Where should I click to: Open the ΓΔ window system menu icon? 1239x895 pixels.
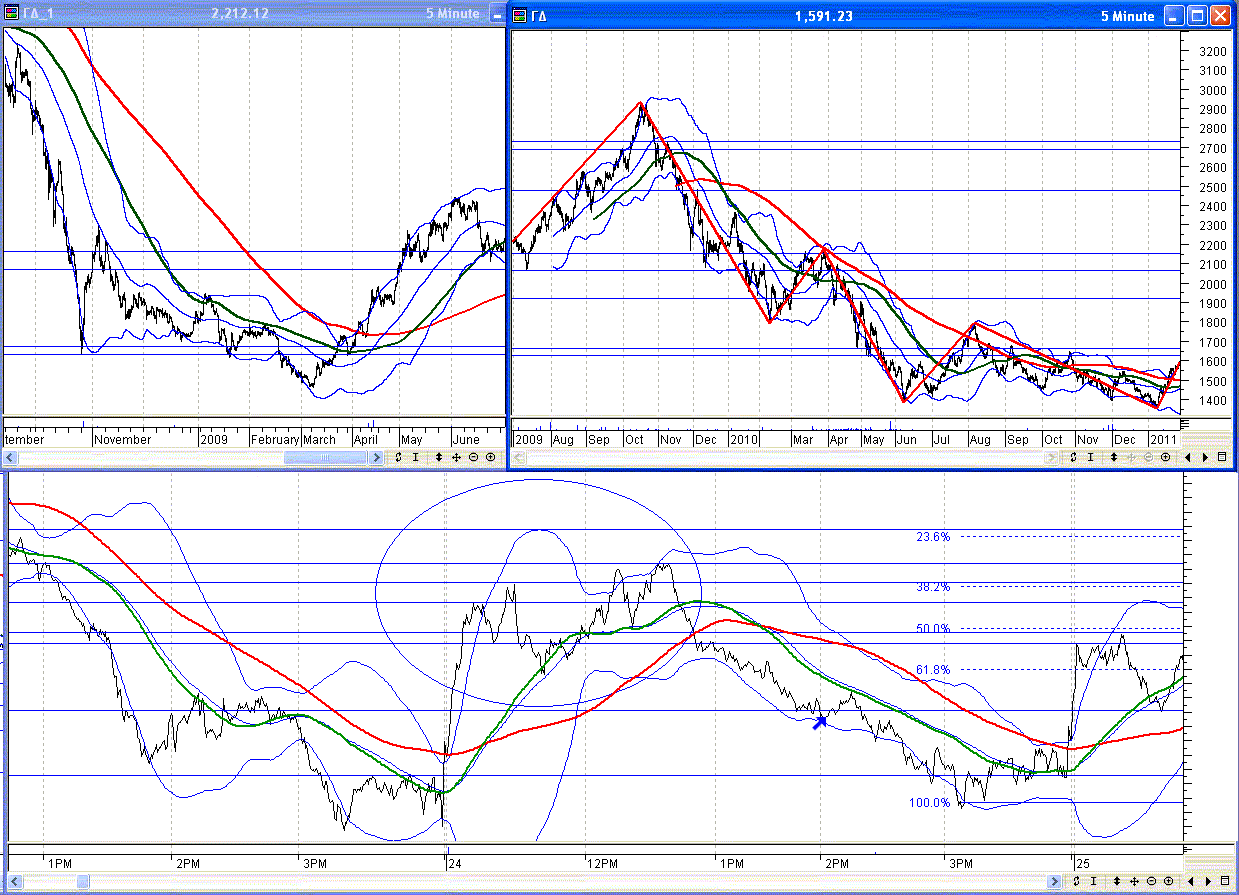tap(519, 16)
